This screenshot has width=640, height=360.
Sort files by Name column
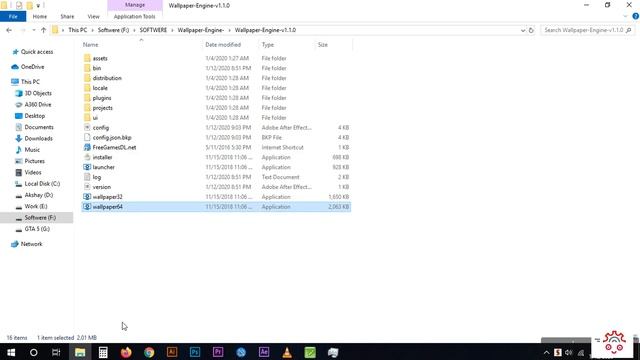coord(91,44)
